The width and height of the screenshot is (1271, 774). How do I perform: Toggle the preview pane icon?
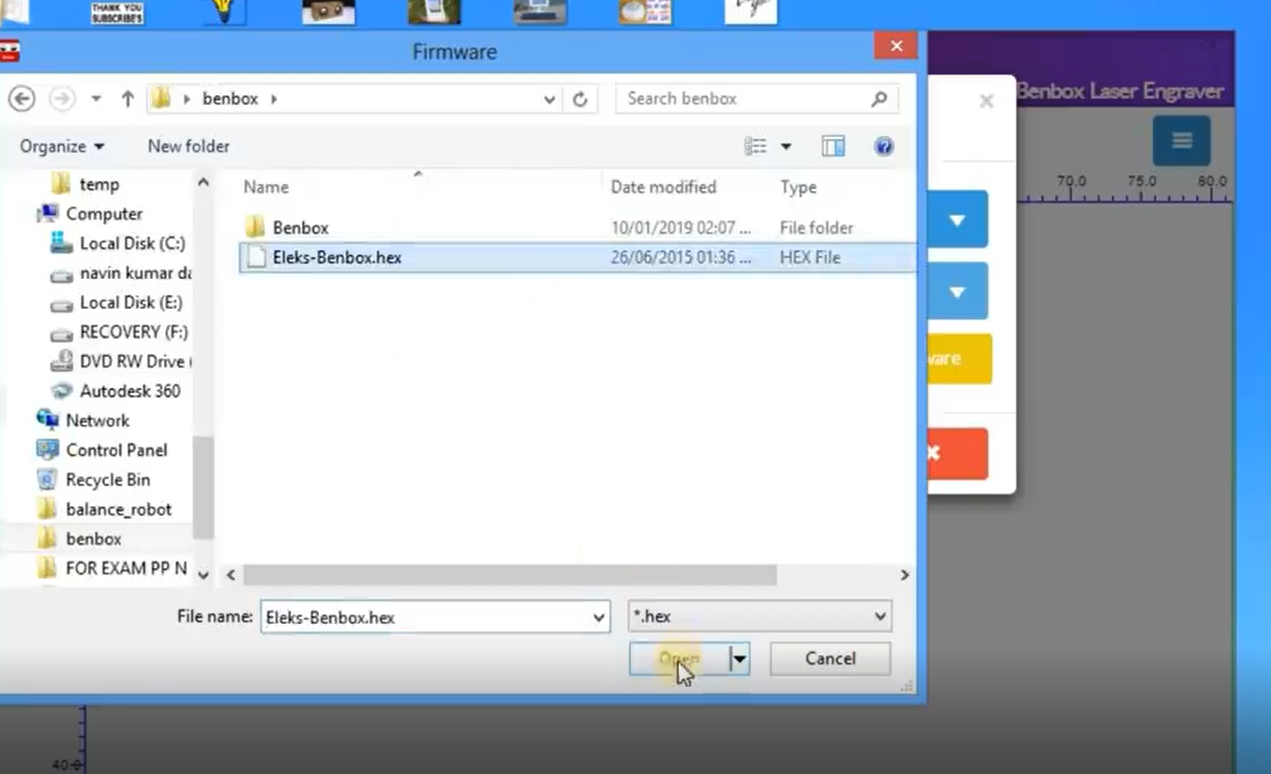[833, 147]
